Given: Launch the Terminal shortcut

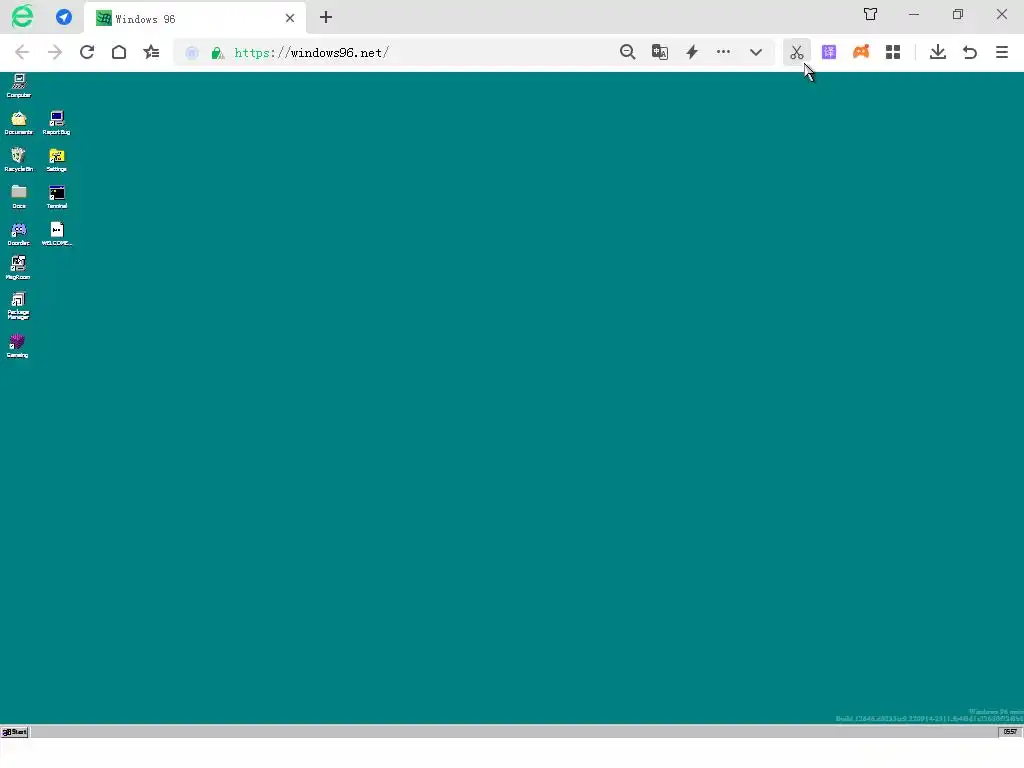Looking at the screenshot, I should pos(57,197).
